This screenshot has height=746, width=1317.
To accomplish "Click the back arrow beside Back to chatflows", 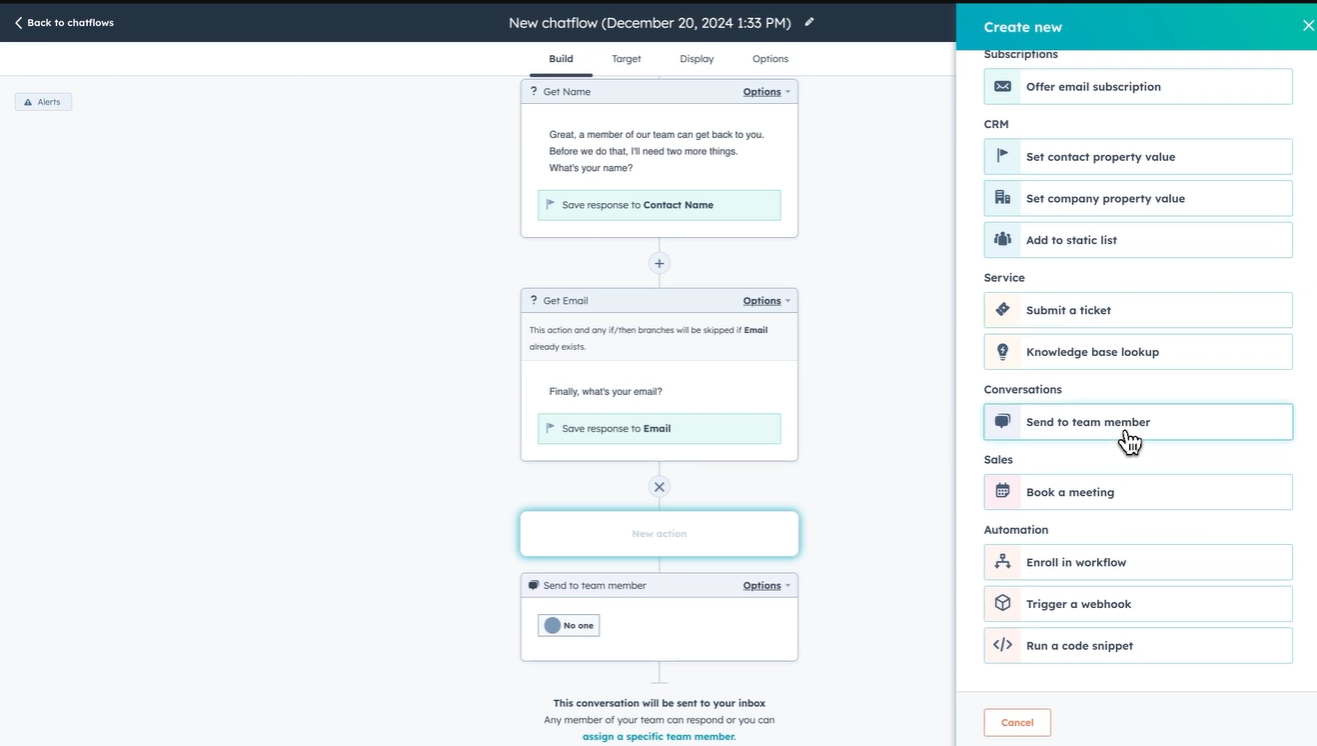I will pyautogui.click(x=18, y=22).
